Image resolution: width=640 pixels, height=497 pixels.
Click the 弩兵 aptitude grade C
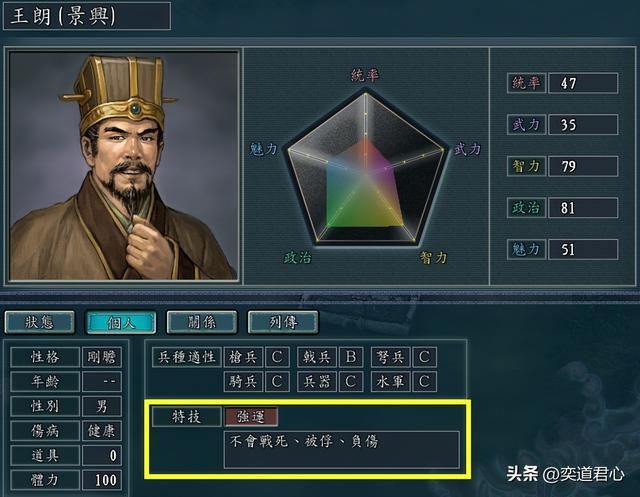coord(424,357)
